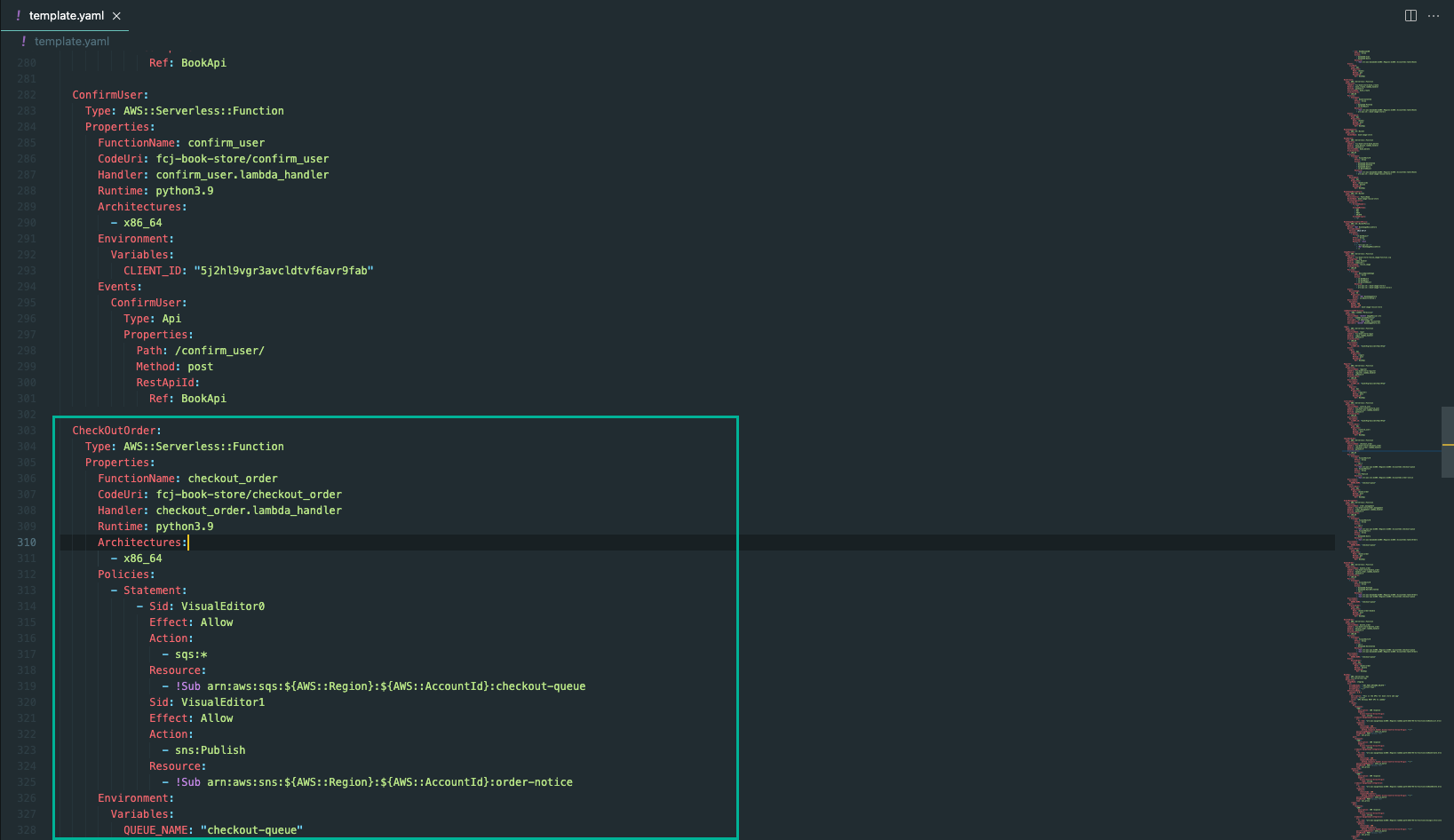
Task: Click the CLIENT_ID value string
Action: pyautogui.click(x=283, y=271)
